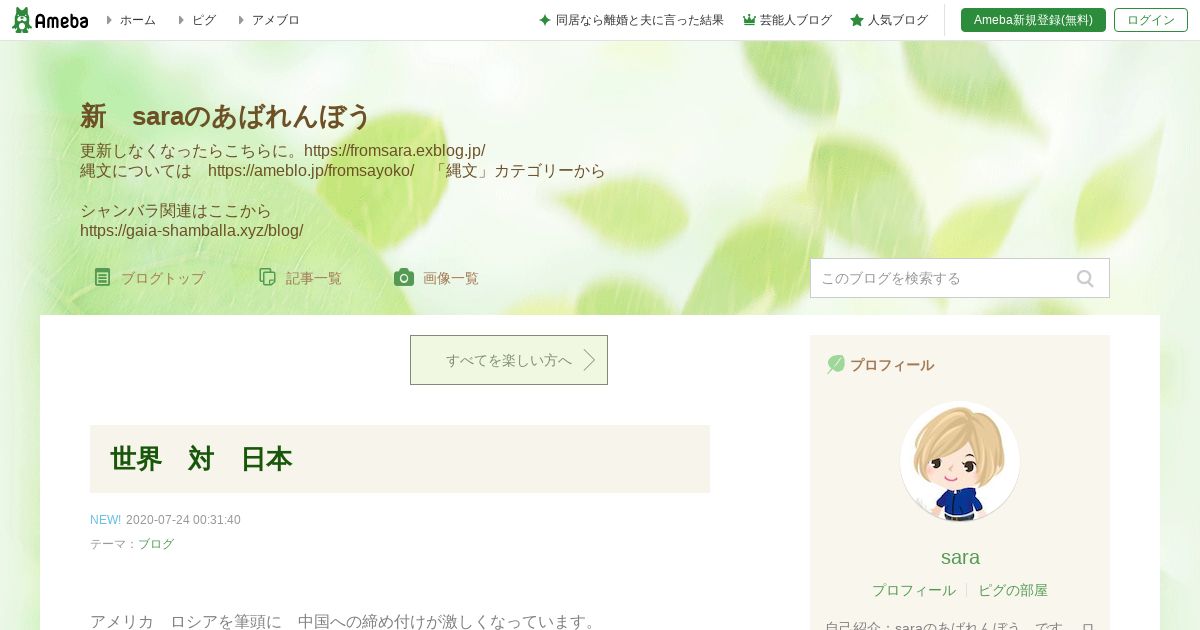The image size is (1200, 630).
Task: Open 同居なら離婚と夫に言った結果 link
Action: click(639, 20)
